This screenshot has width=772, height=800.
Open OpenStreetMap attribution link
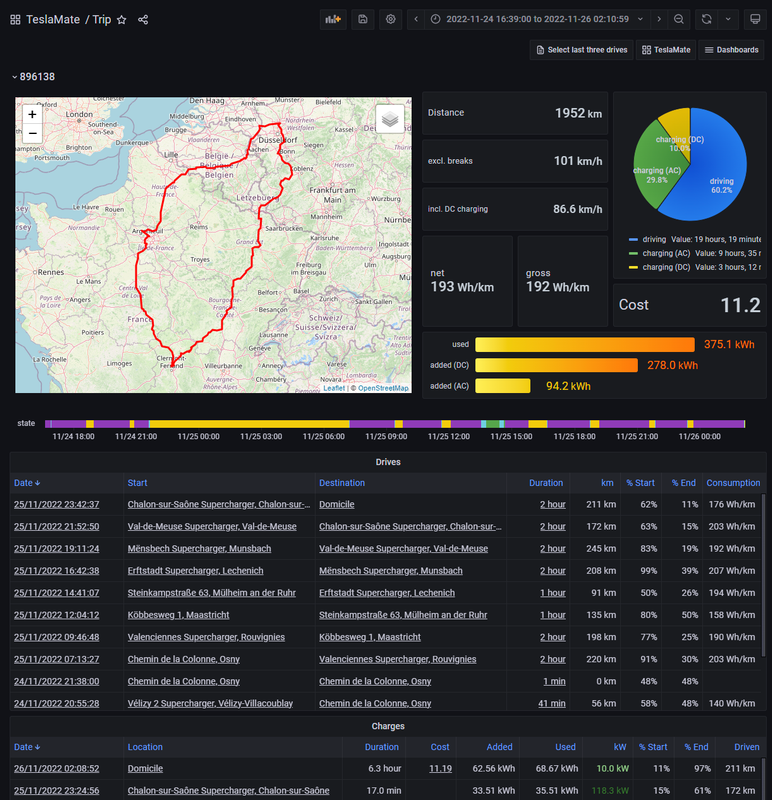click(x=383, y=388)
